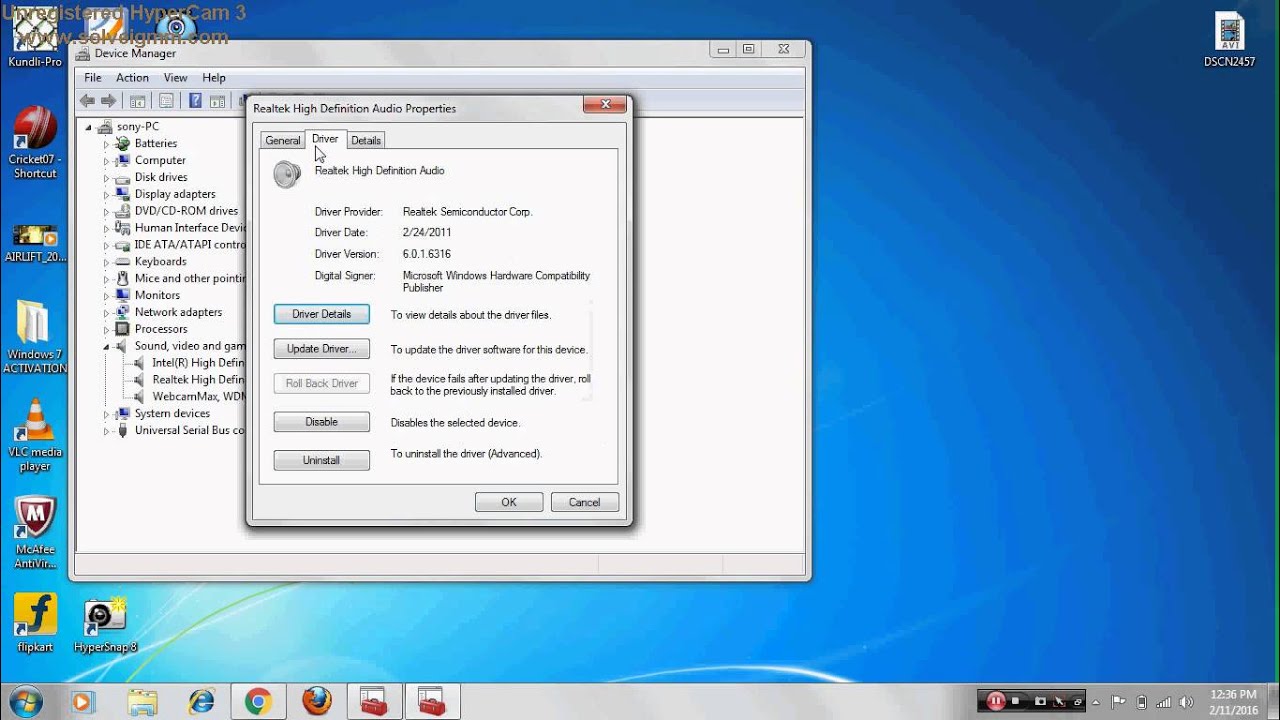The image size is (1280, 720).
Task: Click the HyperCam pause recording button
Action: (x=995, y=701)
